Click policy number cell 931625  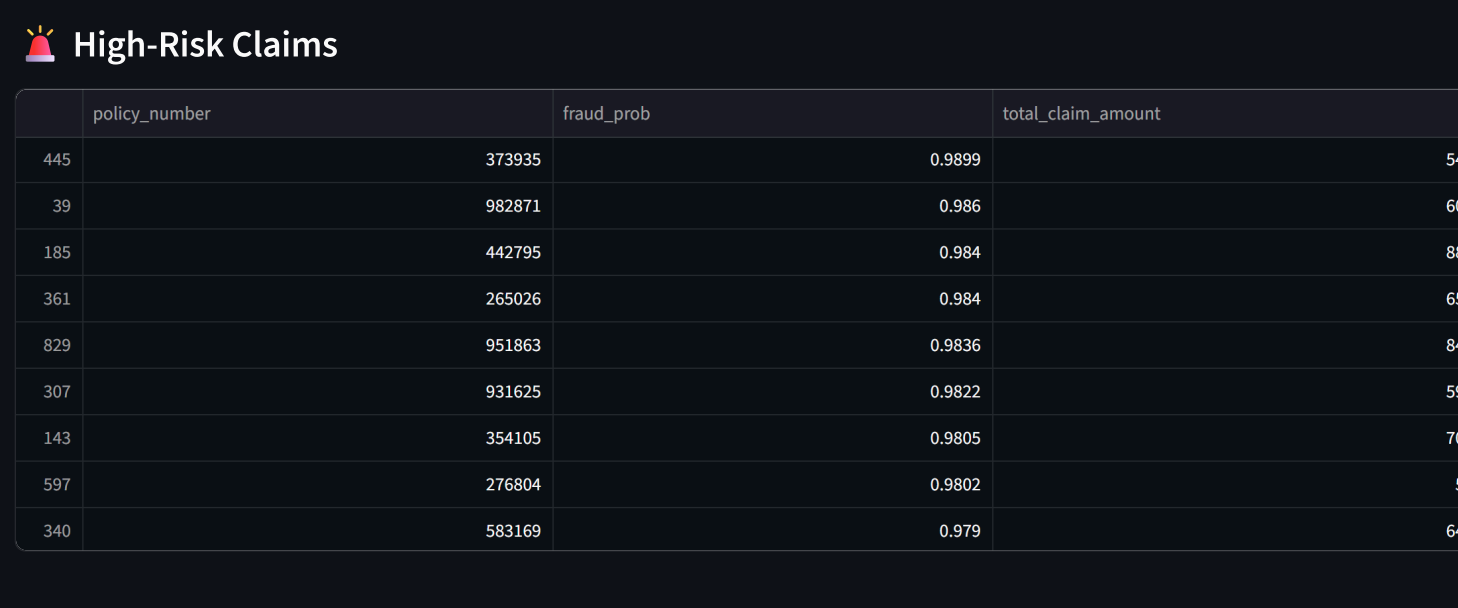click(513, 392)
